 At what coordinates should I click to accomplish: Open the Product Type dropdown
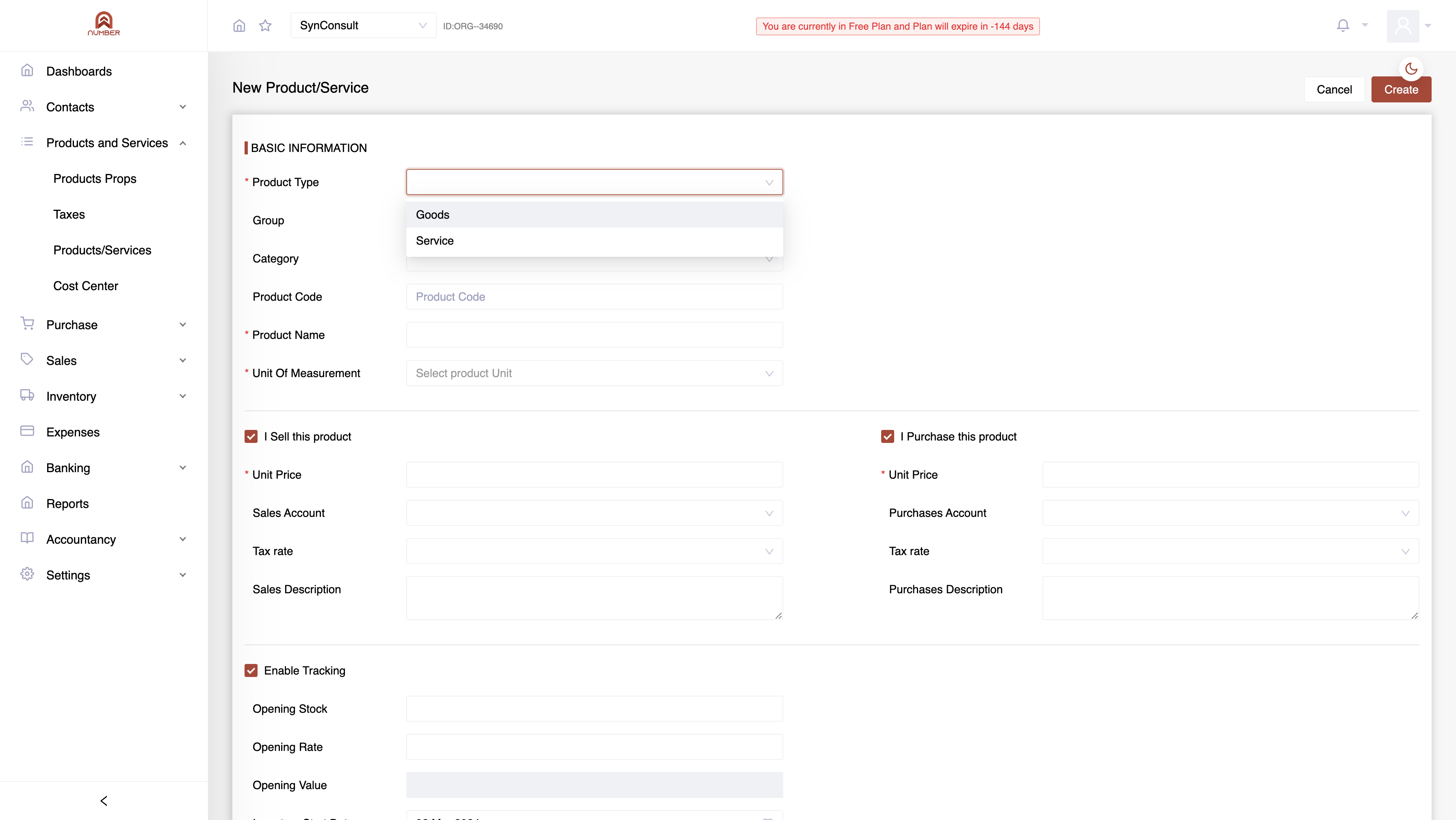pos(595,182)
